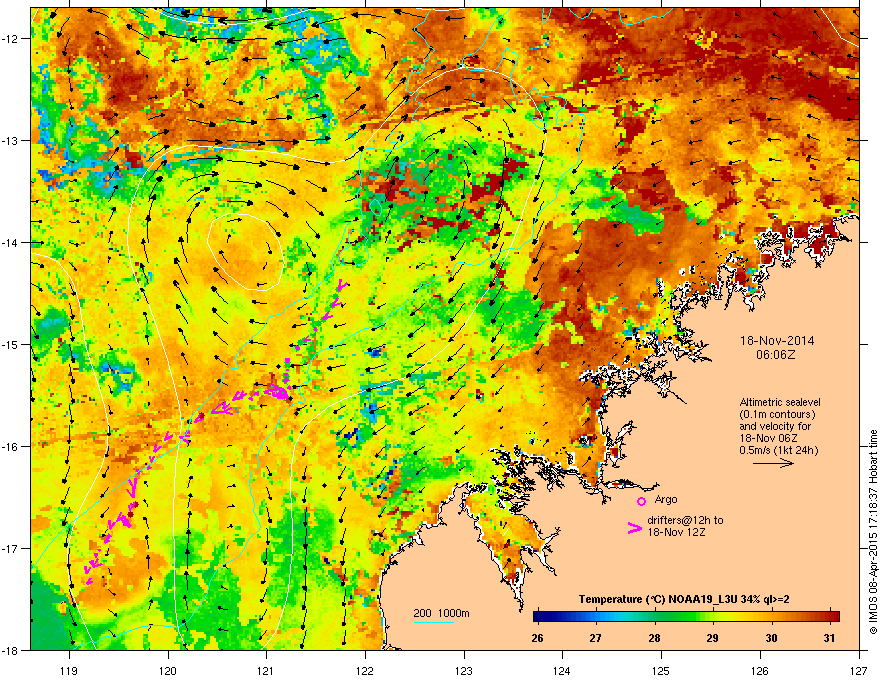Click the 'drifters@12h to' legend text
Viewport: 880px width, 680px height.
pyautogui.click(x=685, y=520)
